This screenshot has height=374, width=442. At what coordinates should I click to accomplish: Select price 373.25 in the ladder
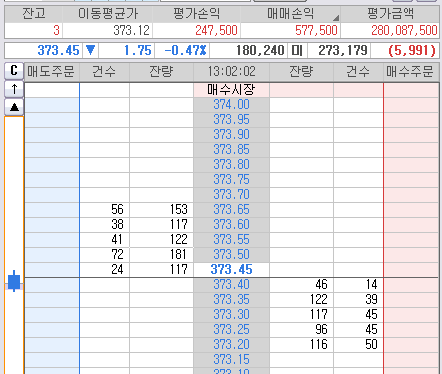pos(231,330)
